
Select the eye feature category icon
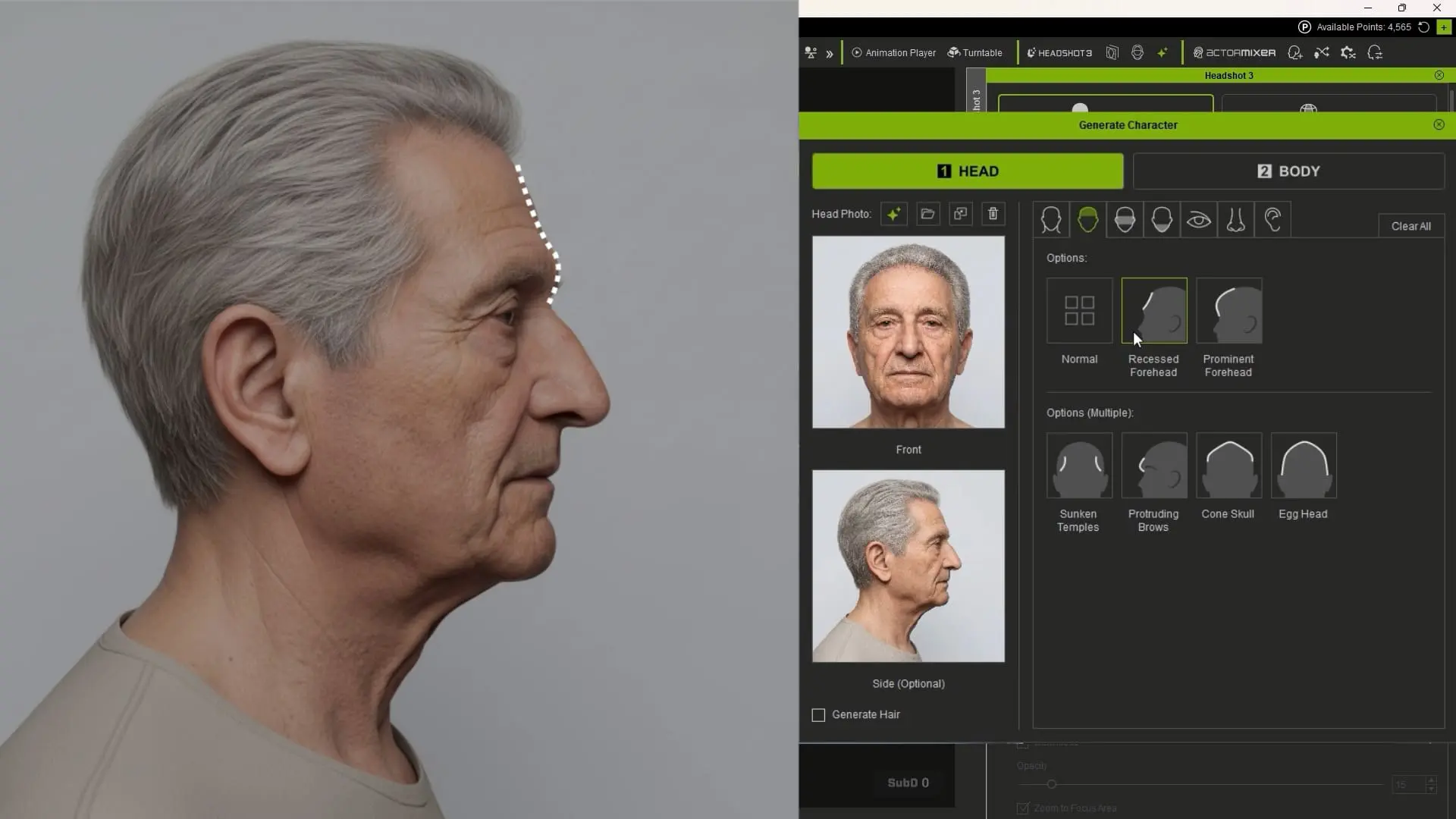pyautogui.click(x=1198, y=221)
